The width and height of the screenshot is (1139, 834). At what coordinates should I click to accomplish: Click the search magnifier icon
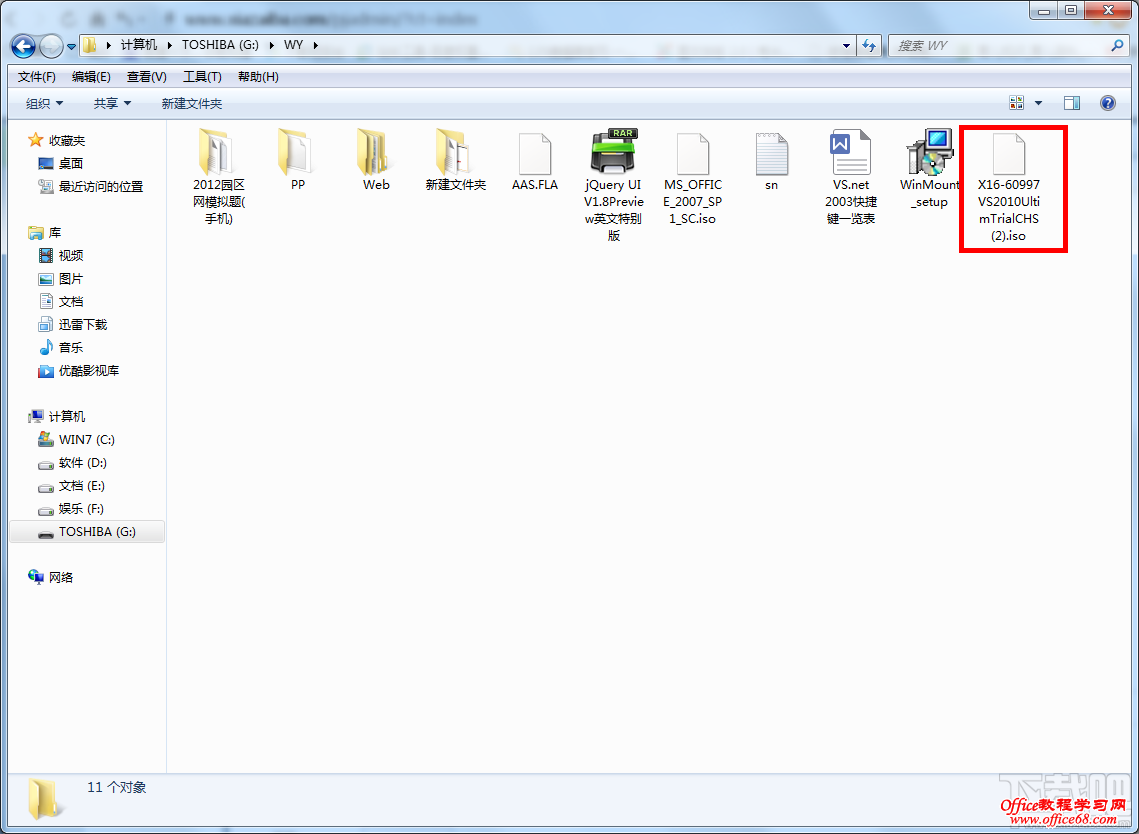pyautogui.click(x=1117, y=45)
